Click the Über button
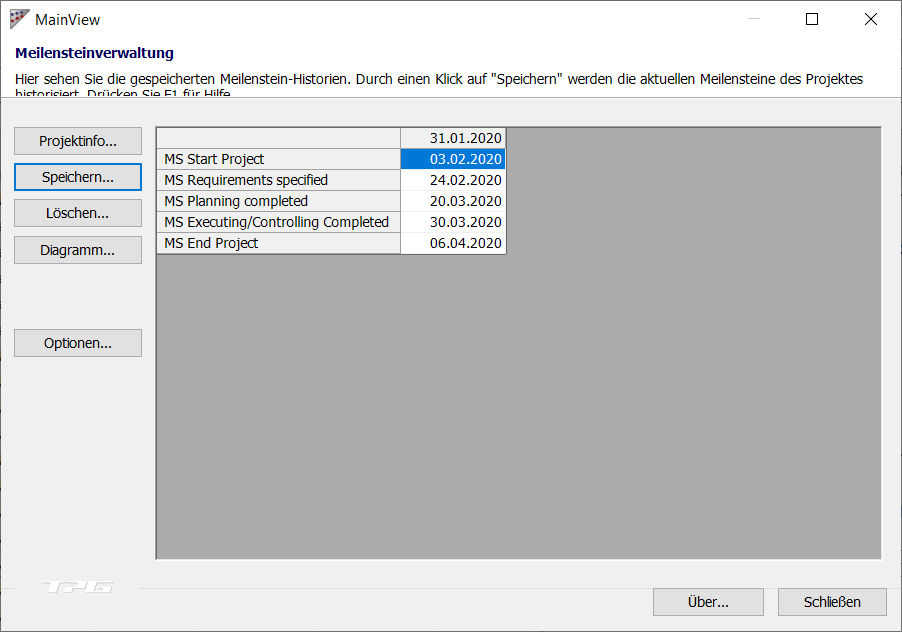 (x=708, y=602)
